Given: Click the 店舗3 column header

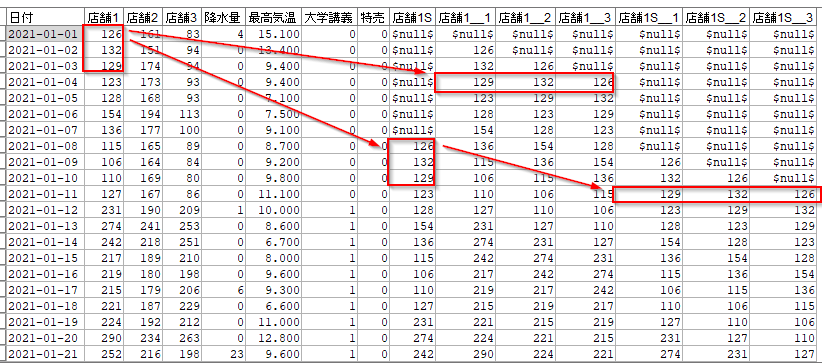Looking at the screenshot, I should click(181, 18).
